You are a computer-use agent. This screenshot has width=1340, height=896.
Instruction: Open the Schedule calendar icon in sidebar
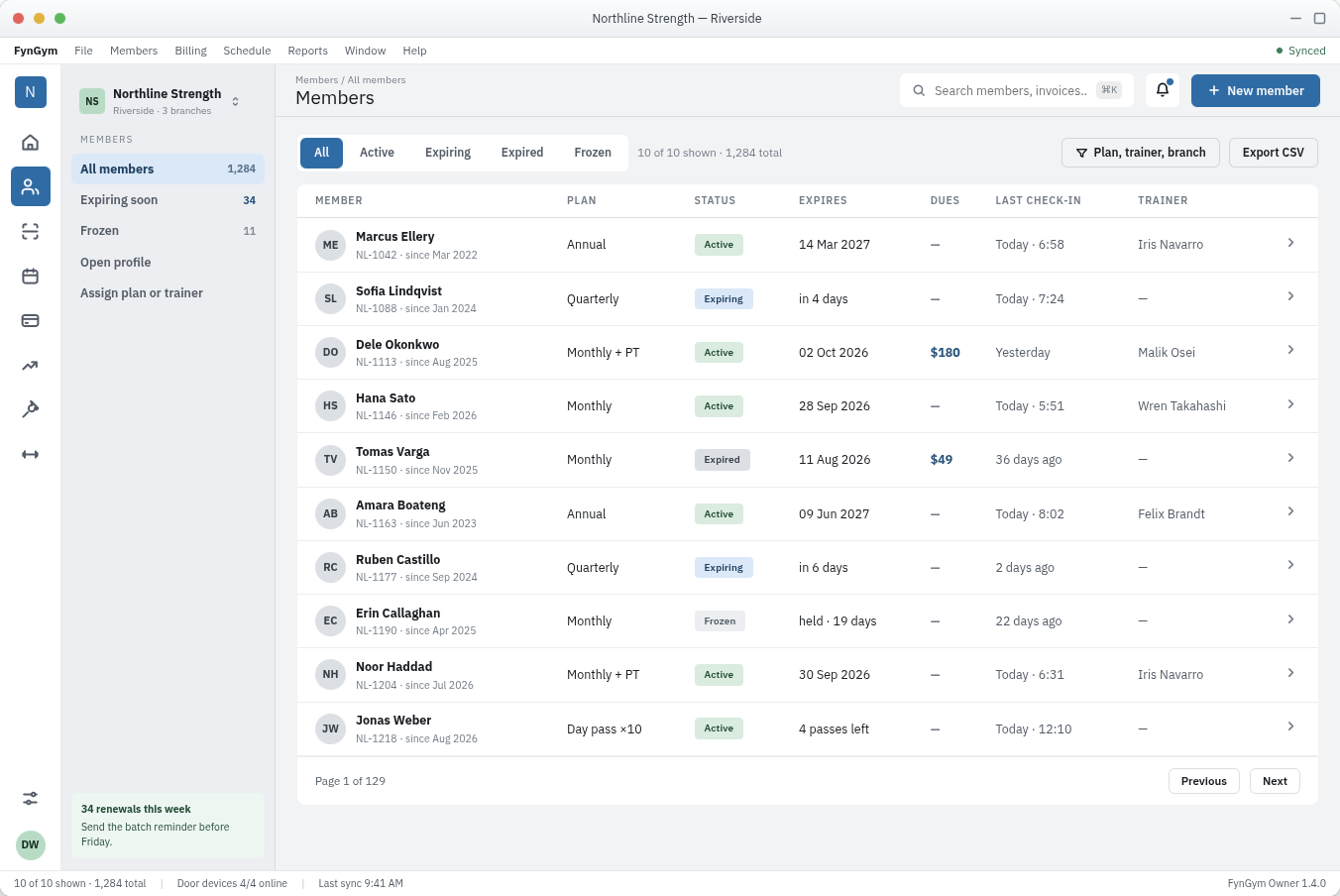[x=31, y=276]
